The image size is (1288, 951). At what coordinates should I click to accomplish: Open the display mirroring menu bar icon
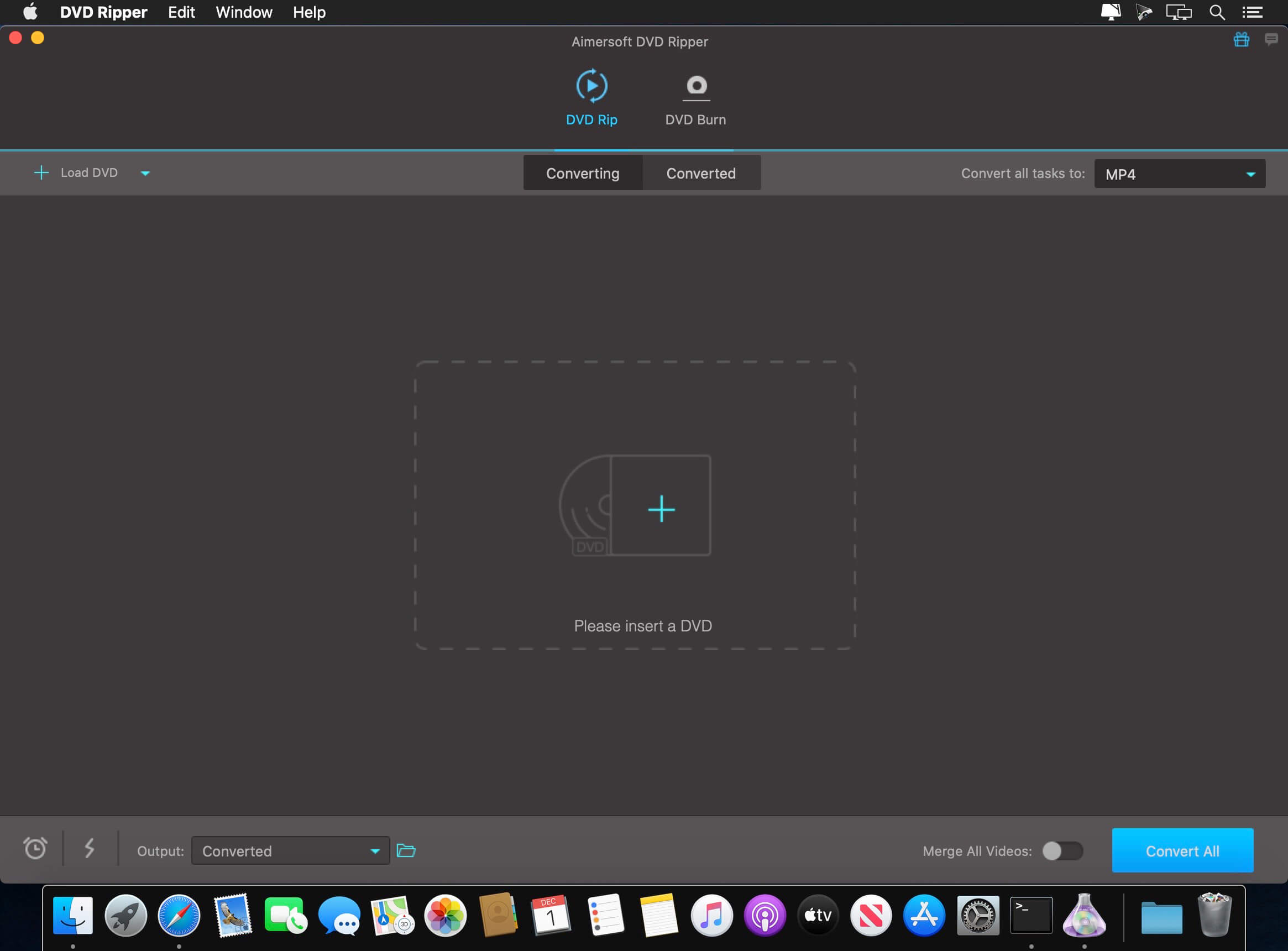(x=1179, y=12)
